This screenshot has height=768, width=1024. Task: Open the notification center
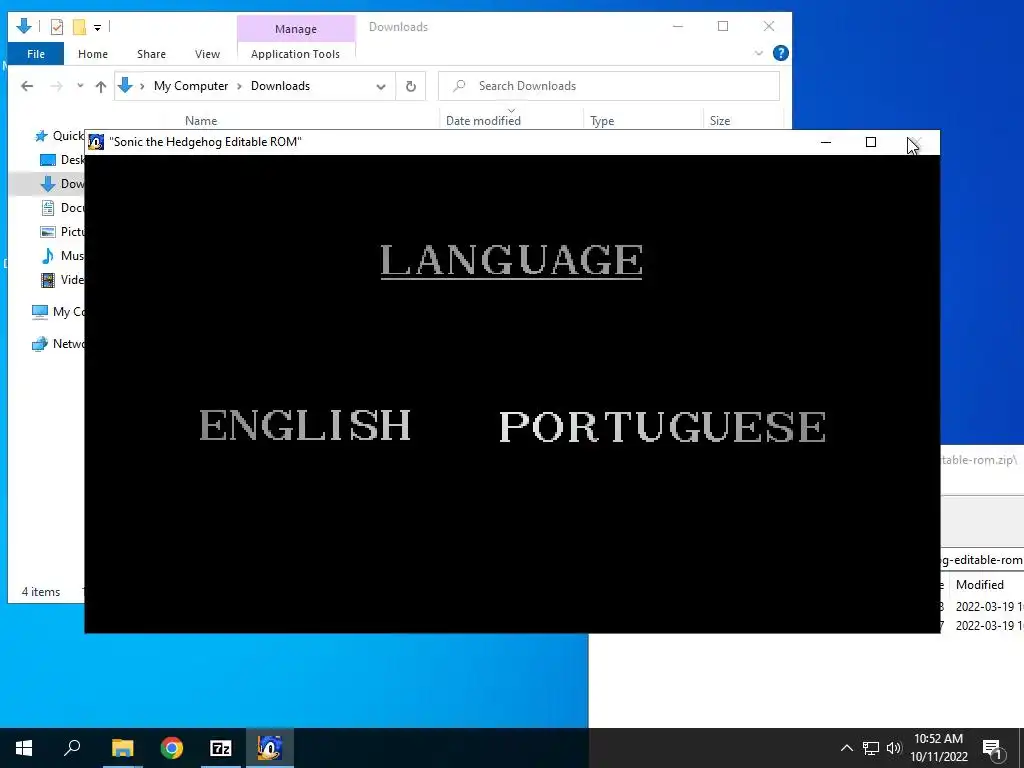pos(993,748)
